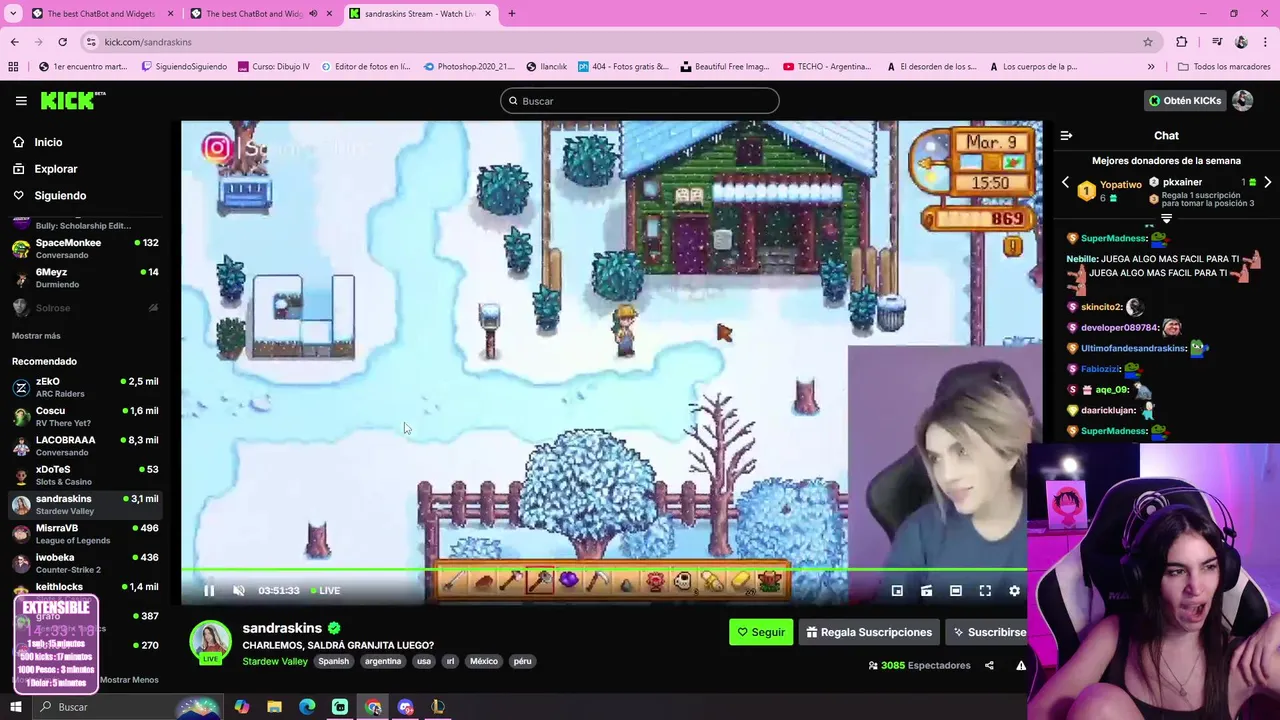Click the Kick search field Buscar
This screenshot has width=1280, height=720.
click(640, 101)
